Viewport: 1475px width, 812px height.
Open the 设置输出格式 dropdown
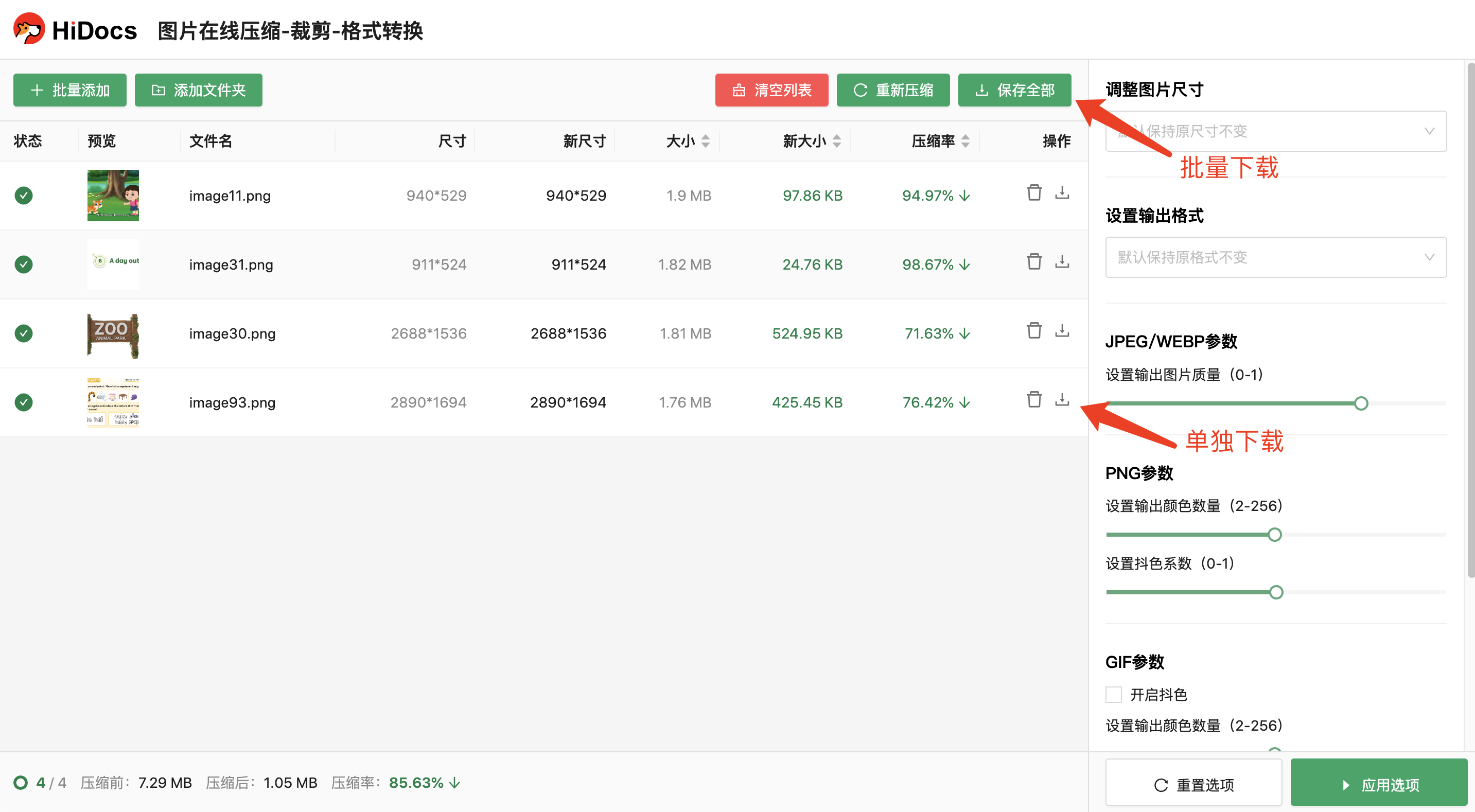point(1276,257)
